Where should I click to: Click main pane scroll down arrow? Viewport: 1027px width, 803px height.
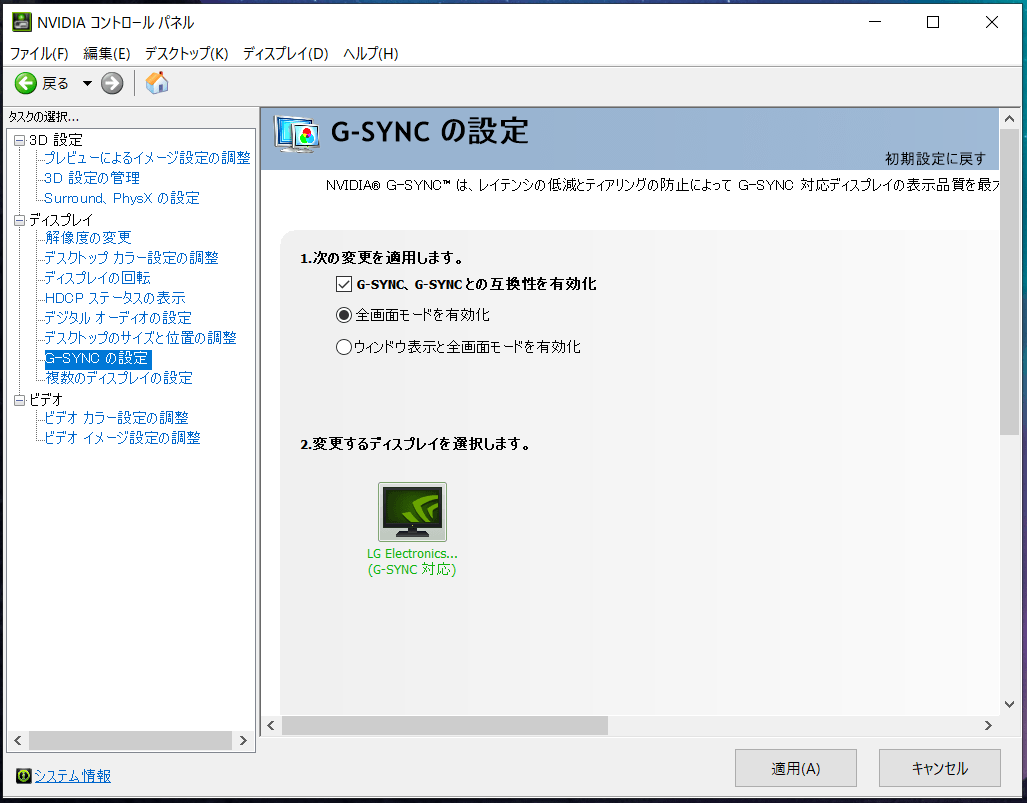pos(1009,704)
